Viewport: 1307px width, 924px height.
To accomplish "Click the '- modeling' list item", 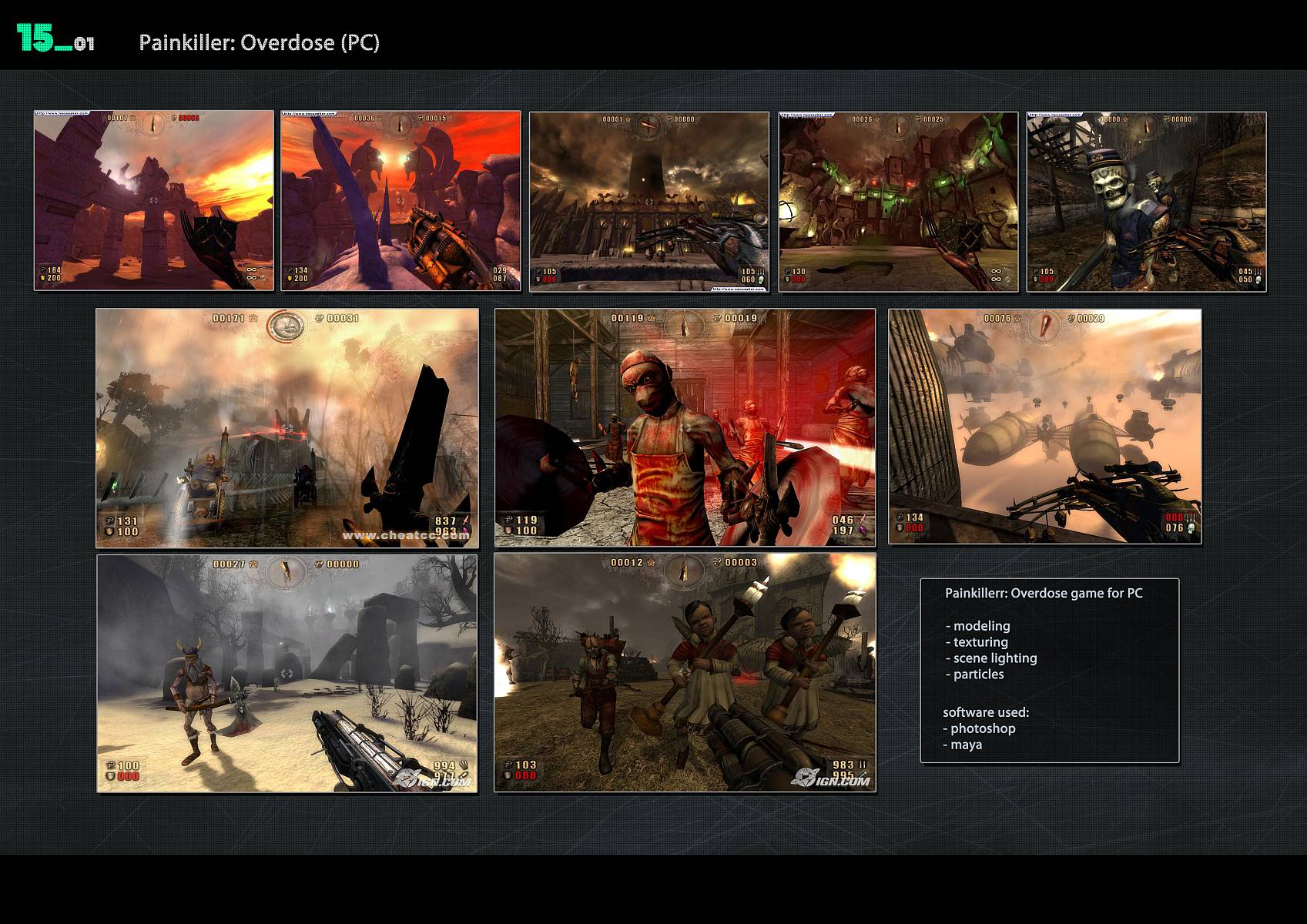I will [977, 626].
